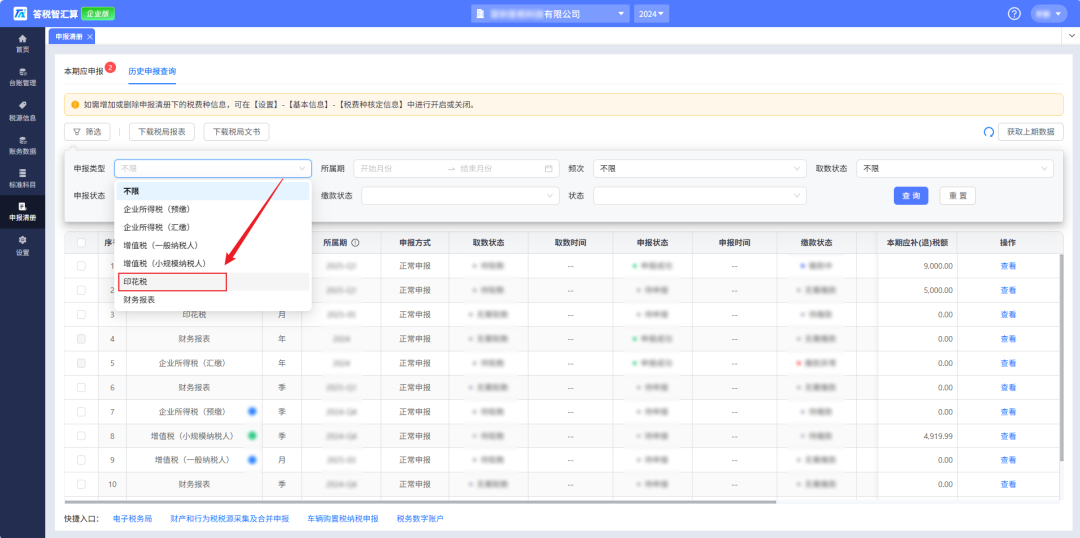Check the checkbox for row 8

point(81,435)
